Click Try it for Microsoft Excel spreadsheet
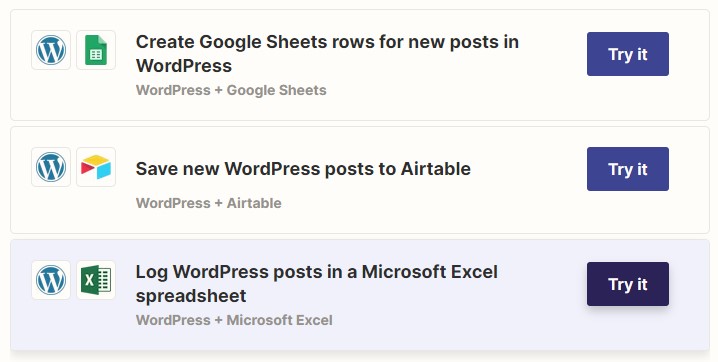The width and height of the screenshot is (718, 362). click(628, 284)
